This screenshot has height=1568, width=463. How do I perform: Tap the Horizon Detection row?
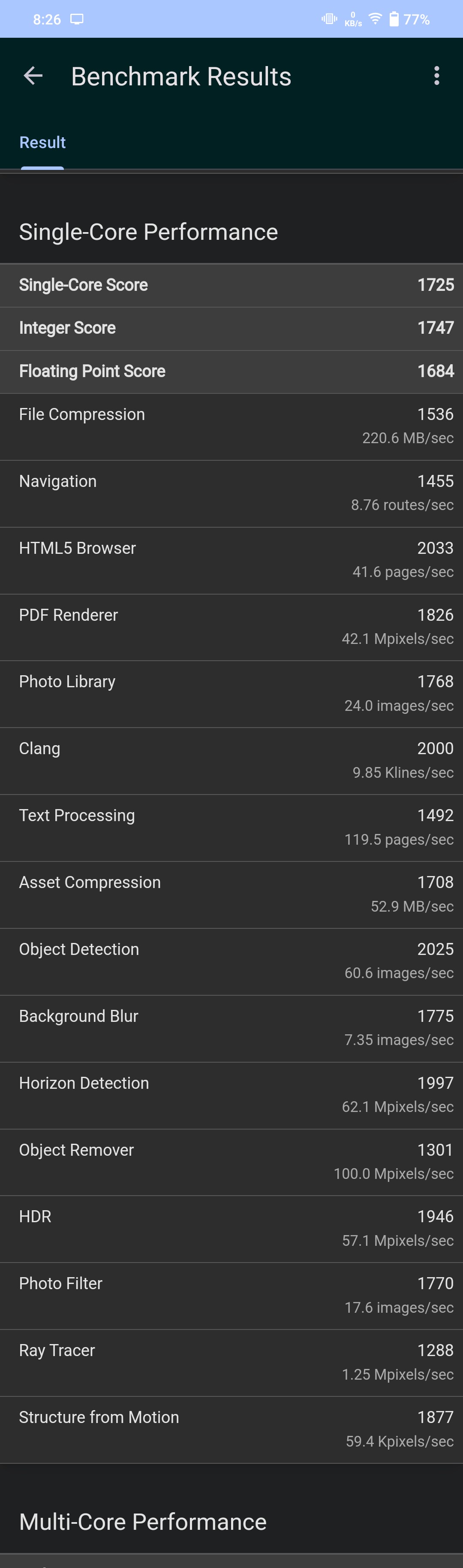click(231, 1095)
